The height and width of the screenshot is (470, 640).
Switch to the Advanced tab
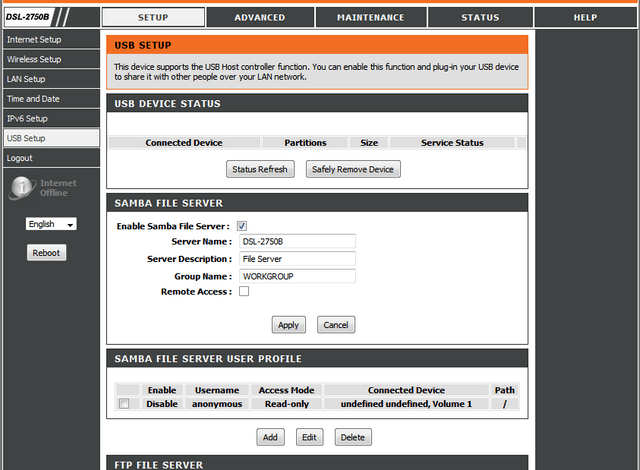pos(259,17)
